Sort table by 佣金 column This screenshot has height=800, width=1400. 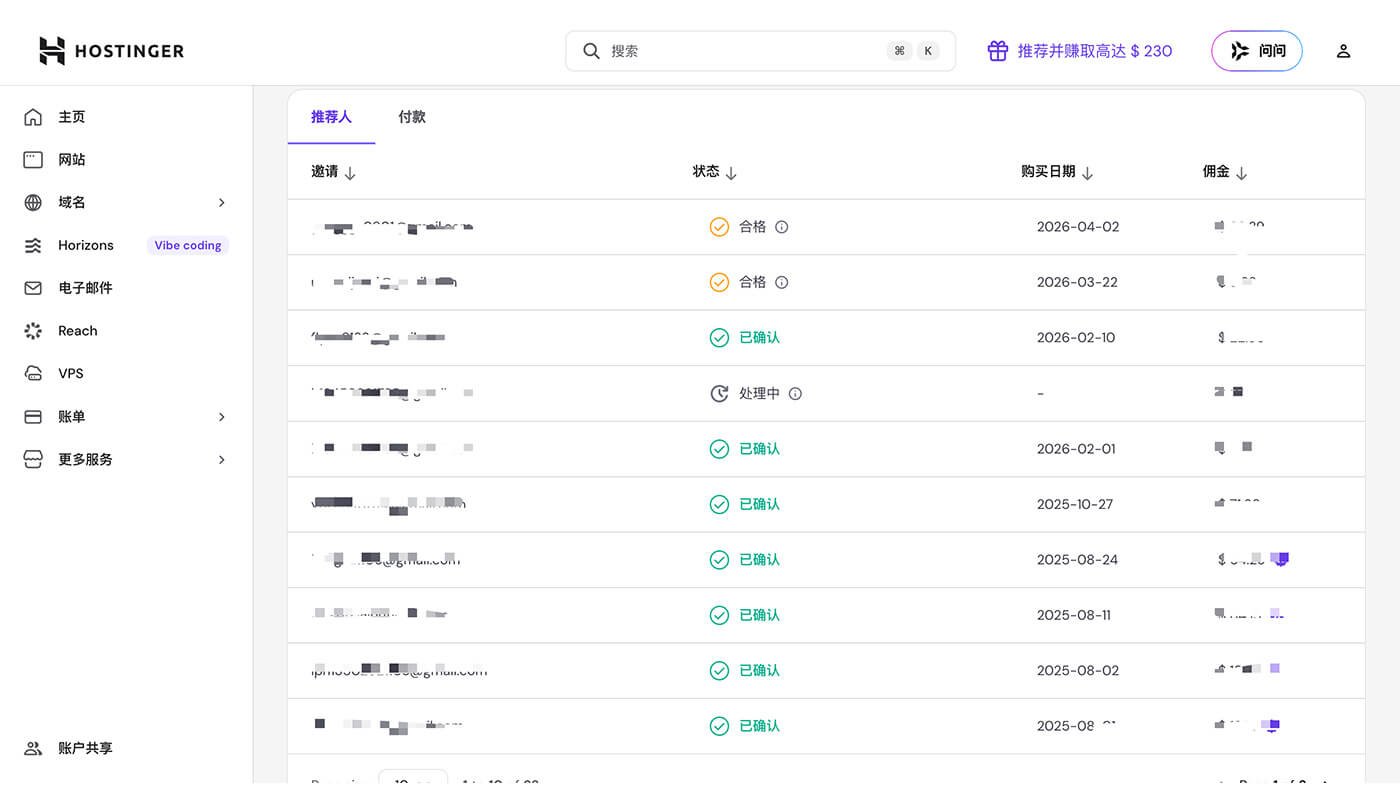pyautogui.click(x=1241, y=173)
